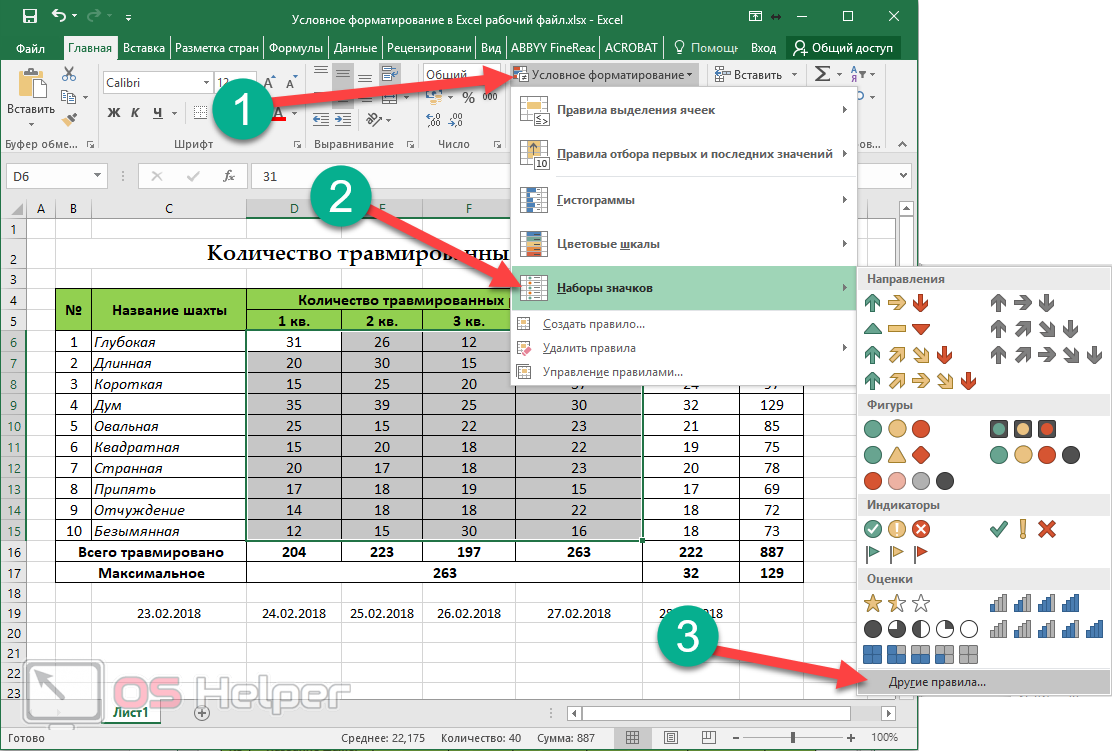Screen dimensions: 1112x751
Task: Click the Общий доступ share button
Action: [844, 47]
